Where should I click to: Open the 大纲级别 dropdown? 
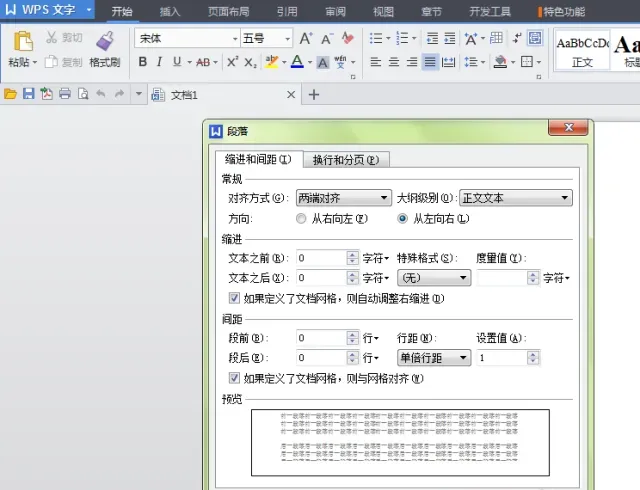(x=516, y=198)
